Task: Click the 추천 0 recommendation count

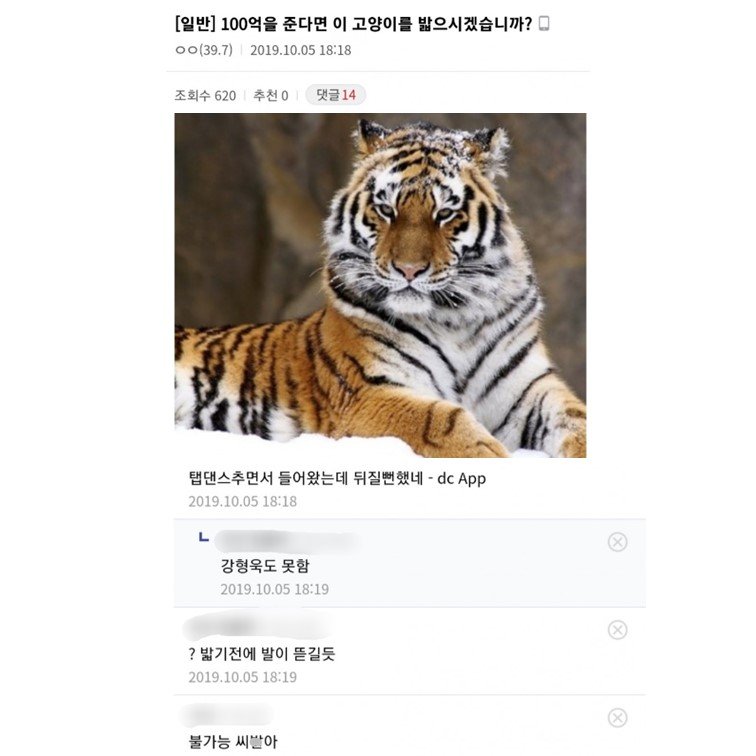Action: click(270, 95)
